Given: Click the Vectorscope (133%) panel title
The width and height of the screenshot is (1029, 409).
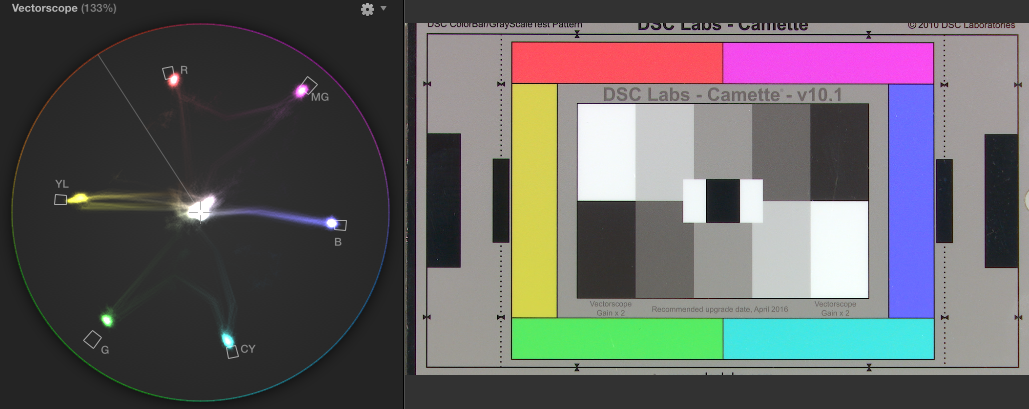Looking at the screenshot, I should [62, 9].
